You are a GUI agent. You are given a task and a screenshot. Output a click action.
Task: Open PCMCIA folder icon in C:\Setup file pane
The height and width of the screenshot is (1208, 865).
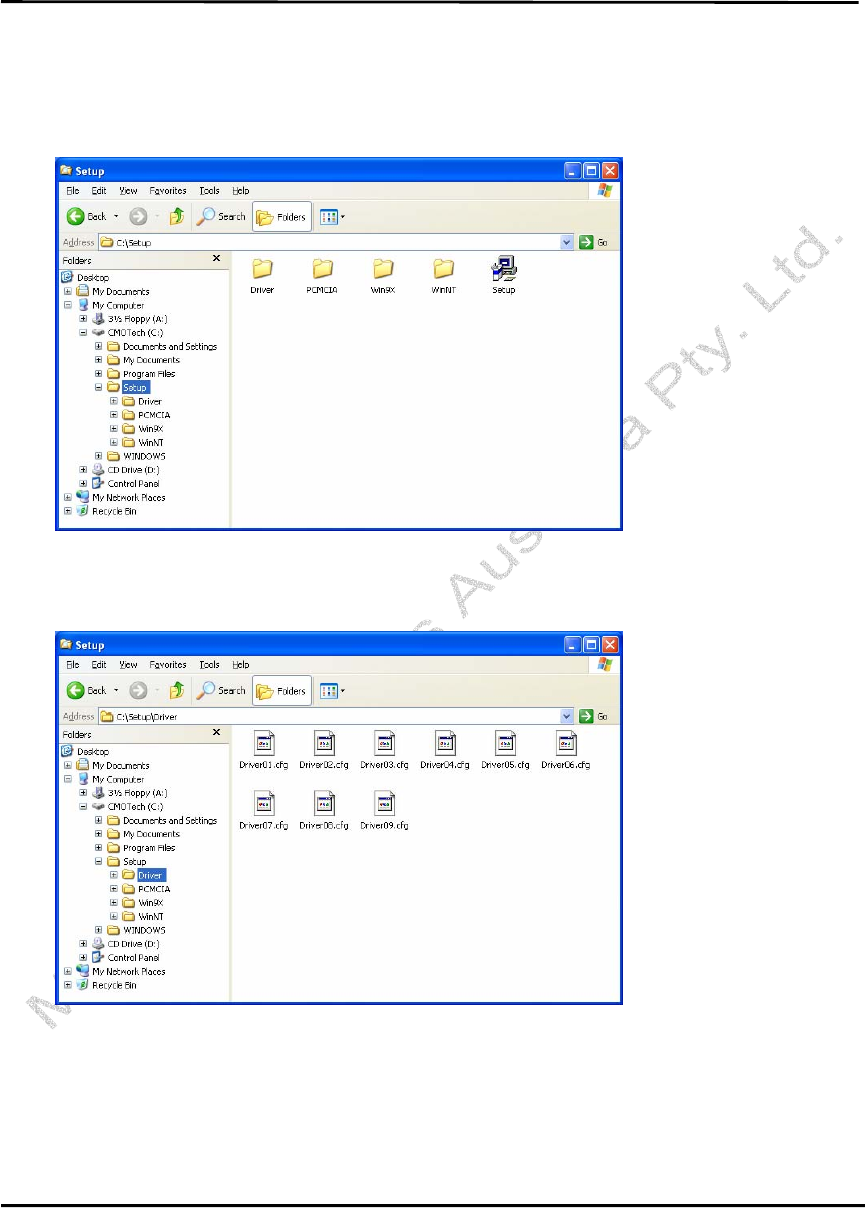[x=322, y=269]
